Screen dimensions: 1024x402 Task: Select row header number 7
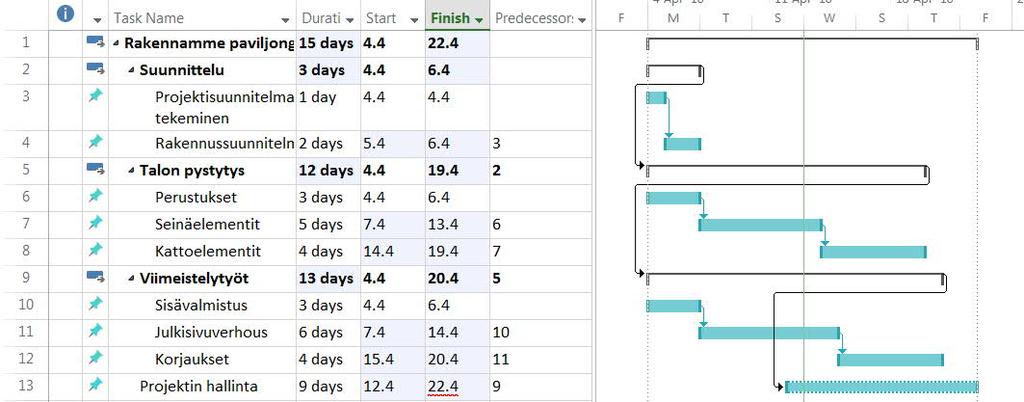[x=25, y=224]
